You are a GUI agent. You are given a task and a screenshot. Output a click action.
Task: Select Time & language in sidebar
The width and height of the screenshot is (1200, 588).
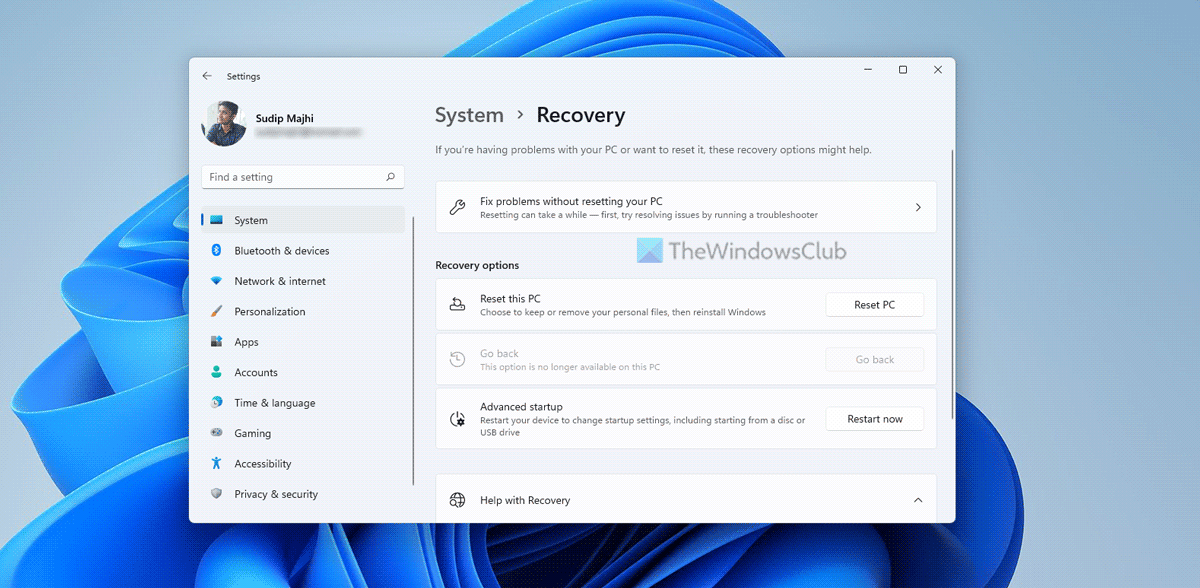click(274, 403)
